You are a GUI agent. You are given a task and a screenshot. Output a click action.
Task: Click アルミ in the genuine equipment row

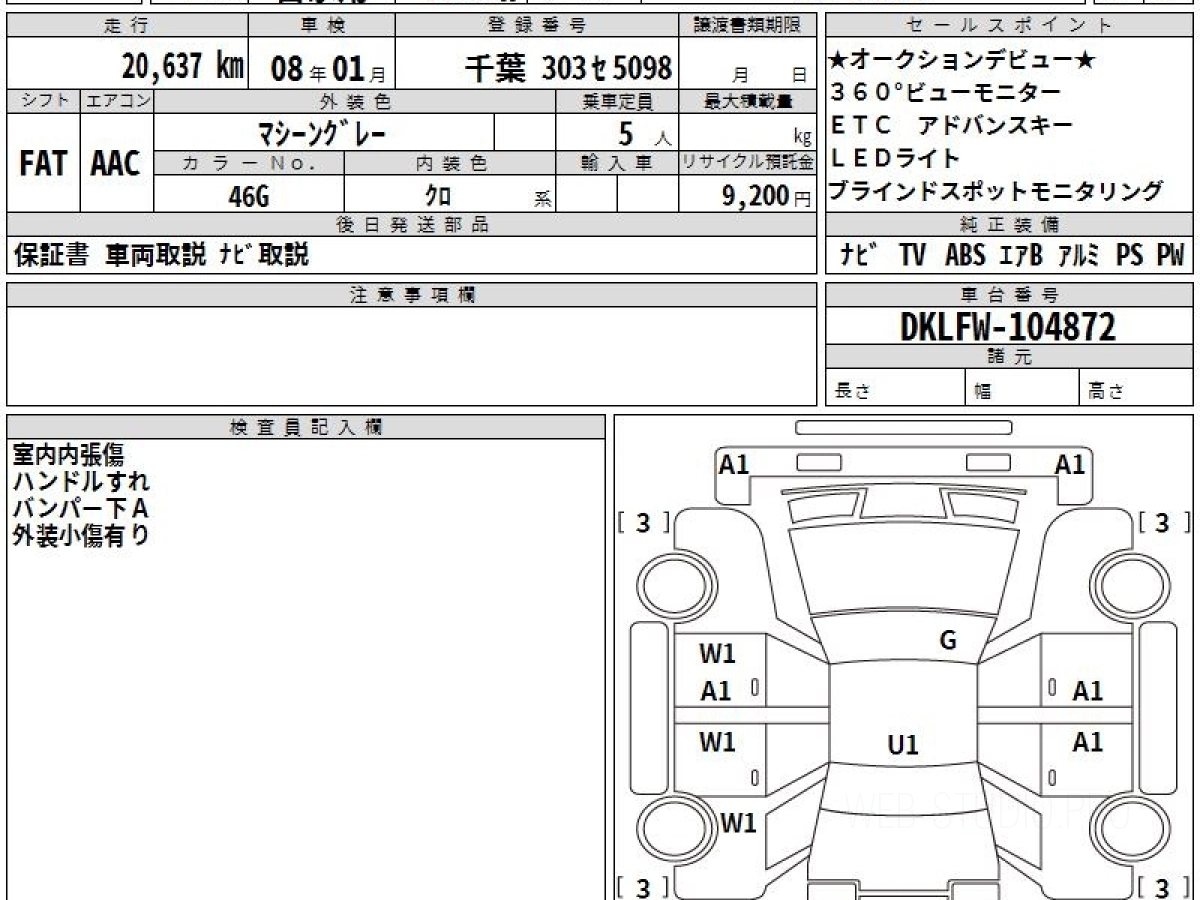[x=1079, y=255]
